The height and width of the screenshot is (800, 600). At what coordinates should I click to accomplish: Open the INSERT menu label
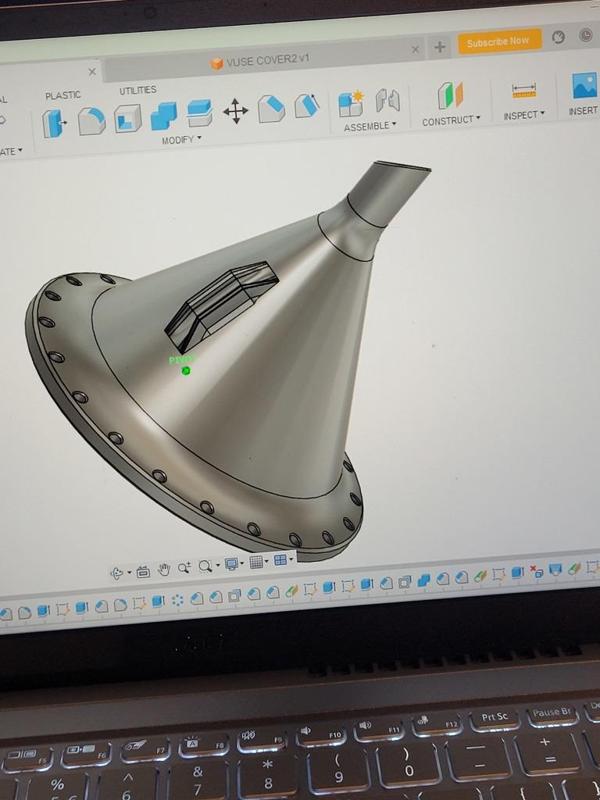(x=583, y=111)
